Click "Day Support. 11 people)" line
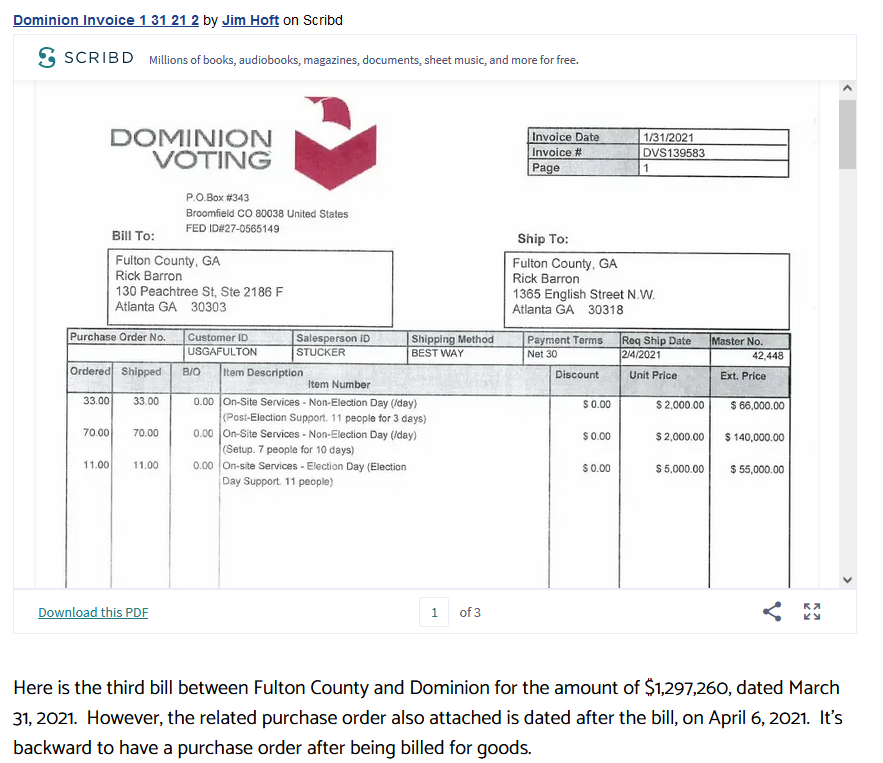This screenshot has width=883, height=763. tap(278, 481)
